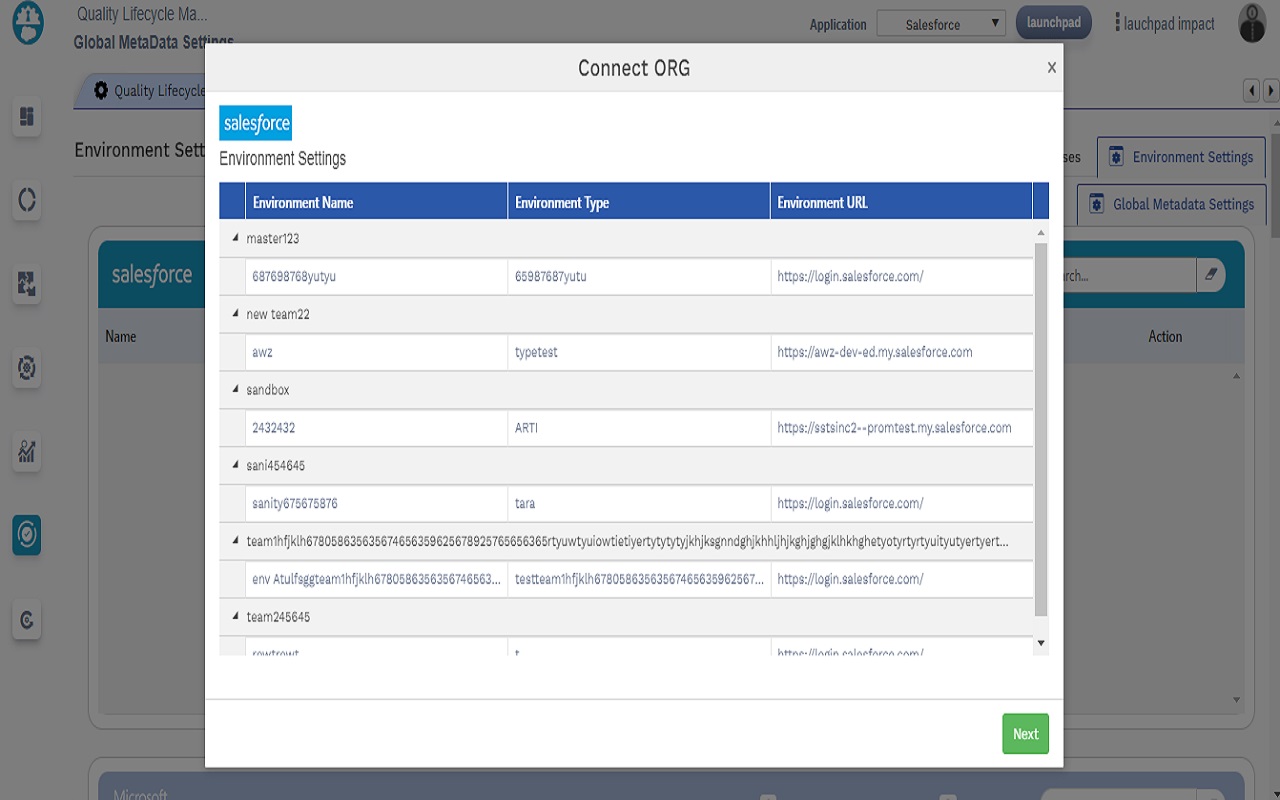Image resolution: width=1280 pixels, height=800 pixels.
Task: Click the testteam1hfjklh environment type cell
Action: [639, 579]
